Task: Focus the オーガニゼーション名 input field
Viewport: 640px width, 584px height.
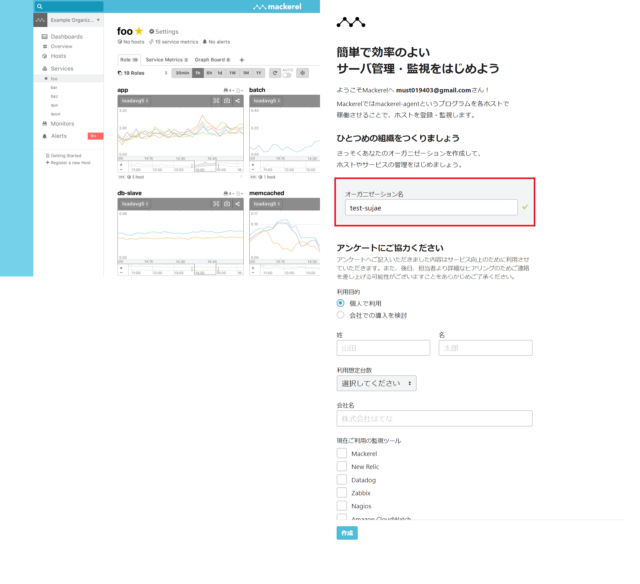Action: tap(431, 207)
